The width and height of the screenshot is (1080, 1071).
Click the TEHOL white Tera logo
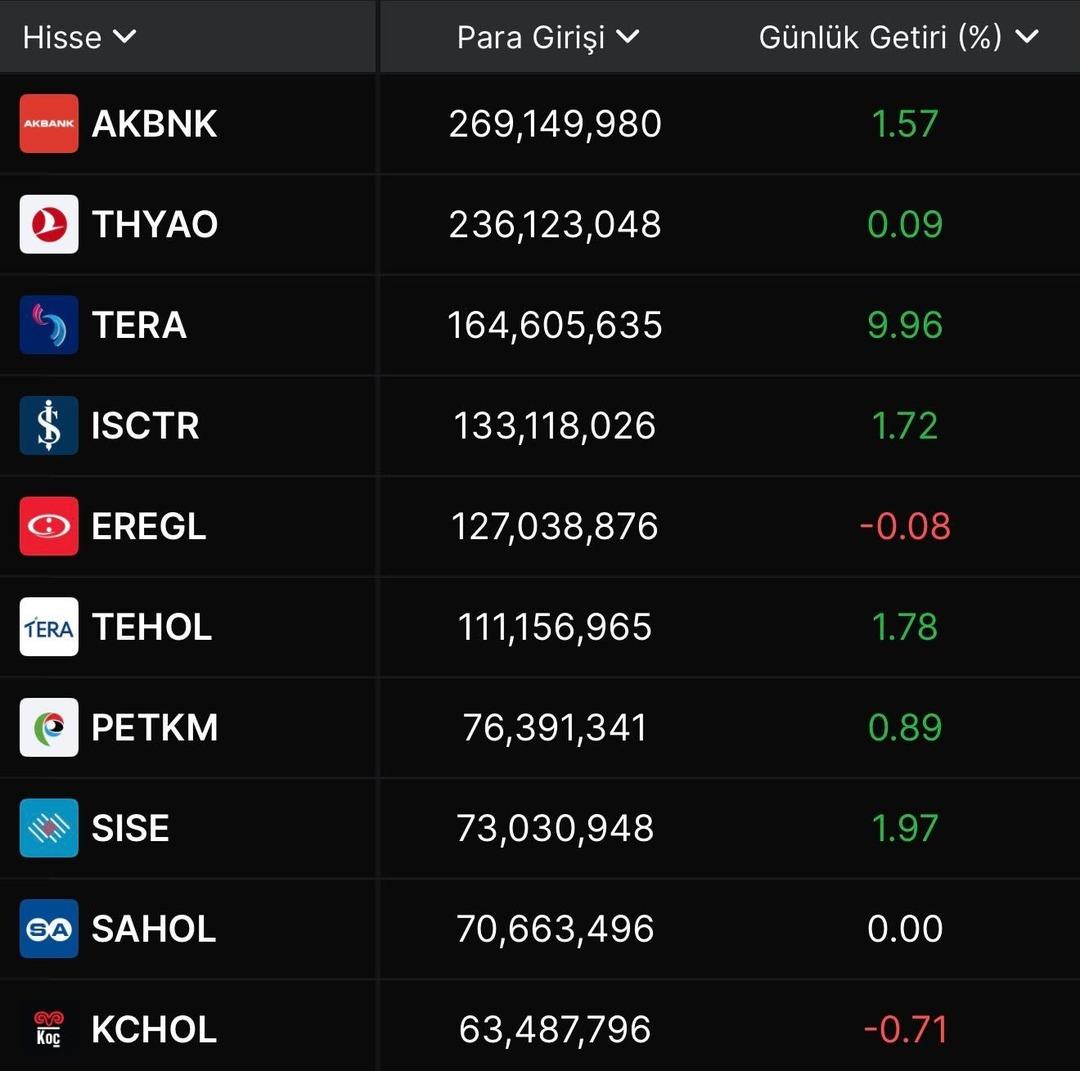tap(49, 627)
